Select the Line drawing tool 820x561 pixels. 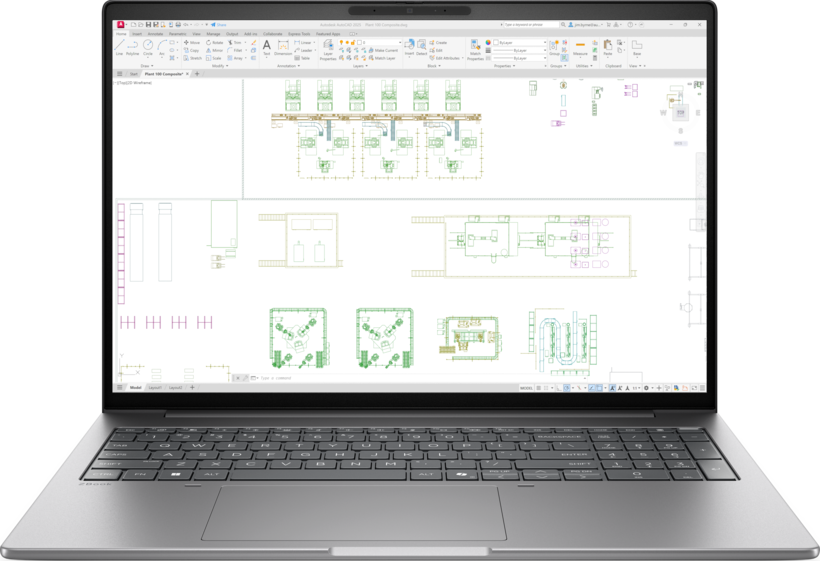[119, 47]
